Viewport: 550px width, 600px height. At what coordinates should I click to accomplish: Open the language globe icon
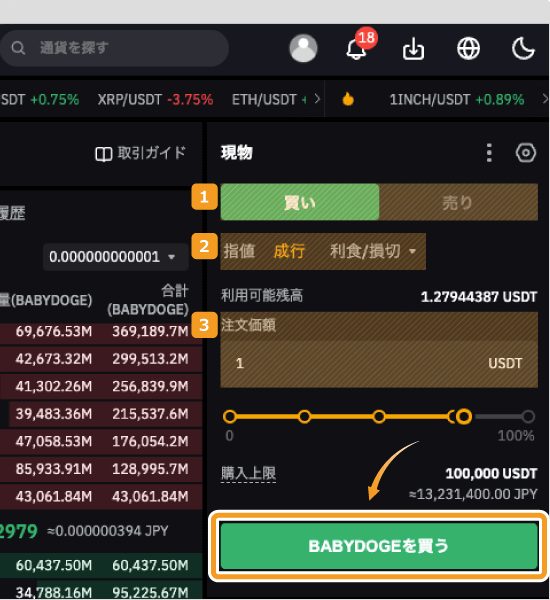click(468, 49)
